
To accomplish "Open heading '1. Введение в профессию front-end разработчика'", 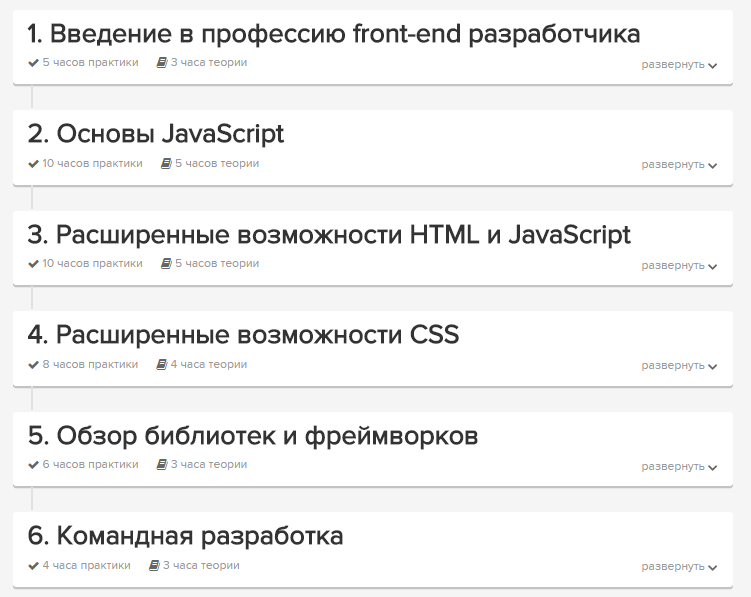I will click(x=334, y=35).
